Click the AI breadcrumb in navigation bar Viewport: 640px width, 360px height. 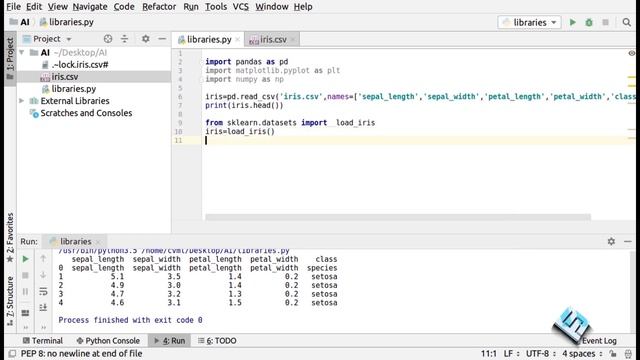pyautogui.click(x=24, y=22)
